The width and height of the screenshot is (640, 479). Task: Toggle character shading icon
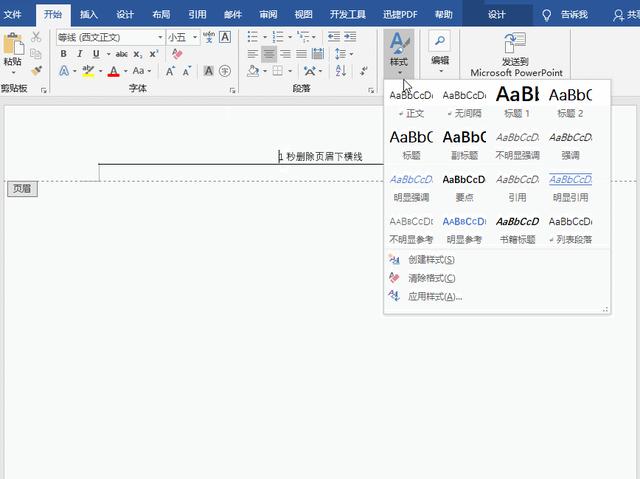(208, 71)
